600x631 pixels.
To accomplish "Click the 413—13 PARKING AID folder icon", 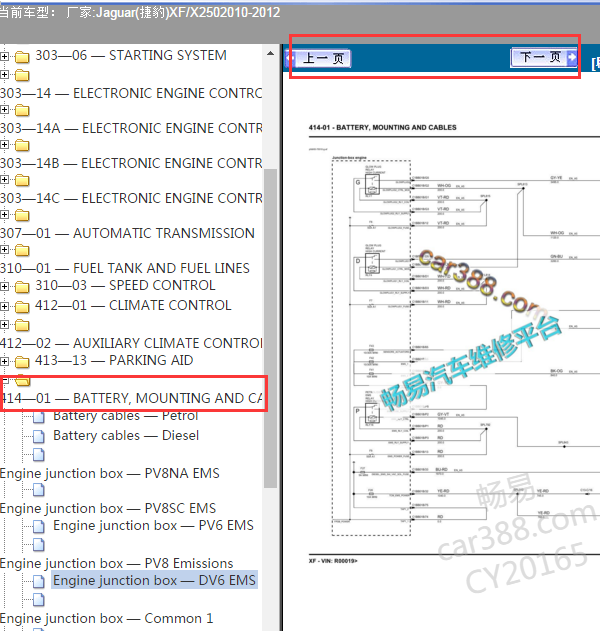I will tap(22, 362).
